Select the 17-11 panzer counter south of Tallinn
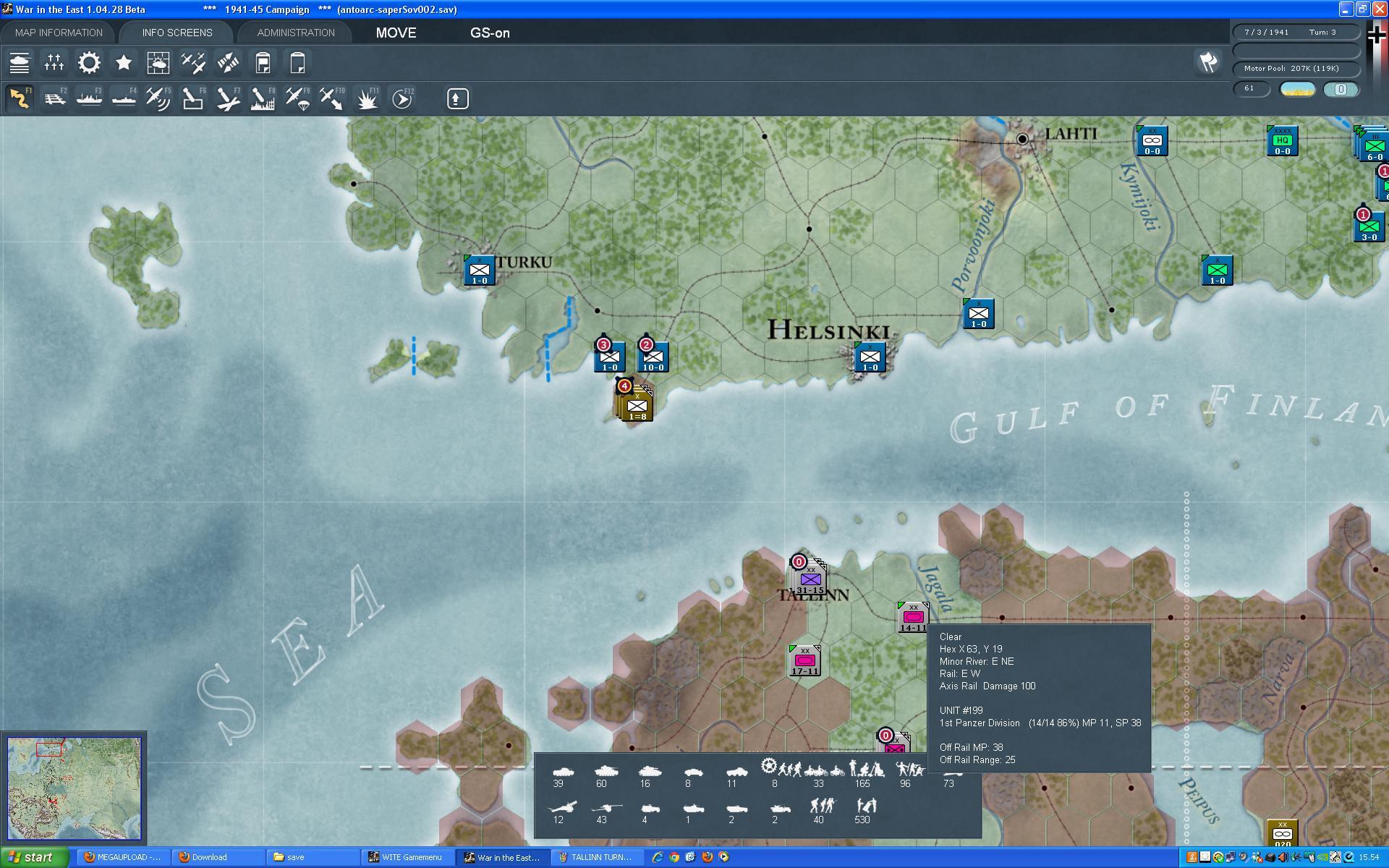1389x868 pixels. (x=804, y=661)
